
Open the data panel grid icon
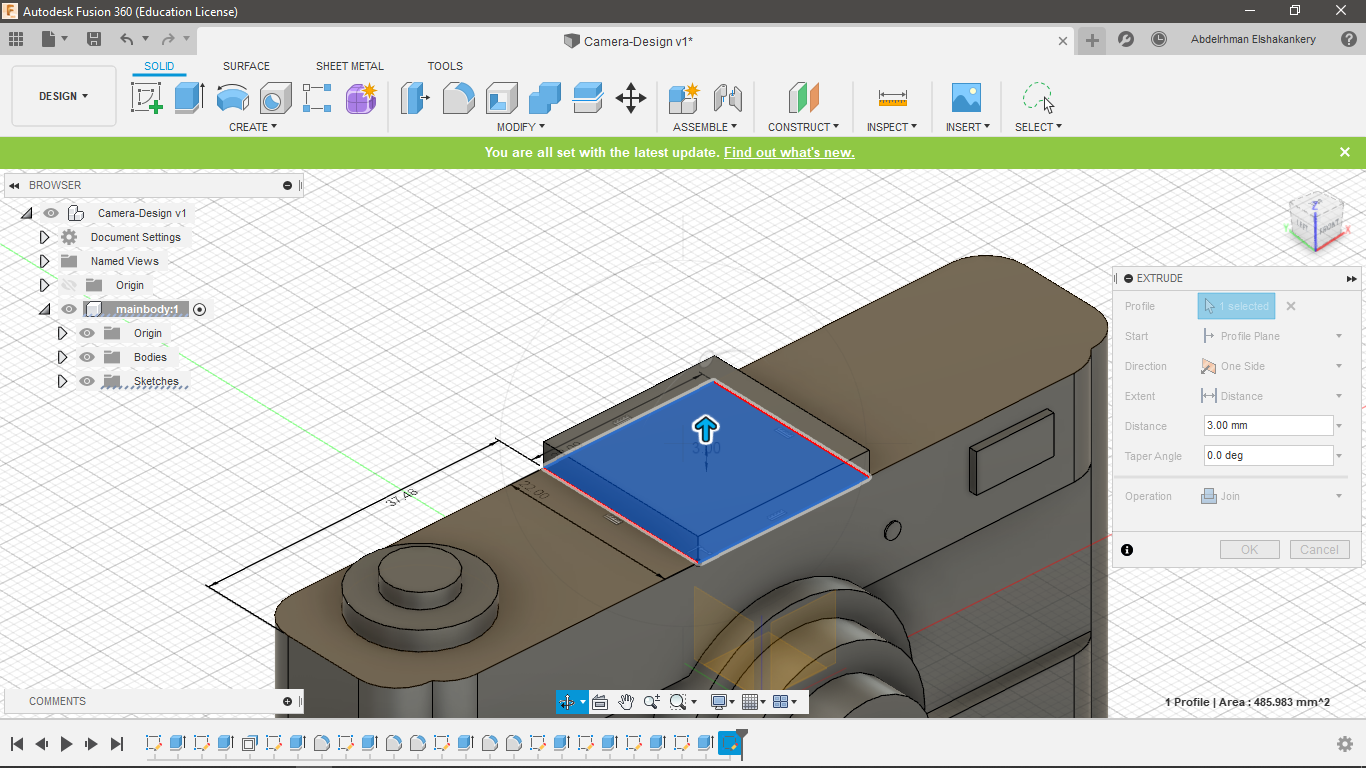pyautogui.click(x=16, y=39)
